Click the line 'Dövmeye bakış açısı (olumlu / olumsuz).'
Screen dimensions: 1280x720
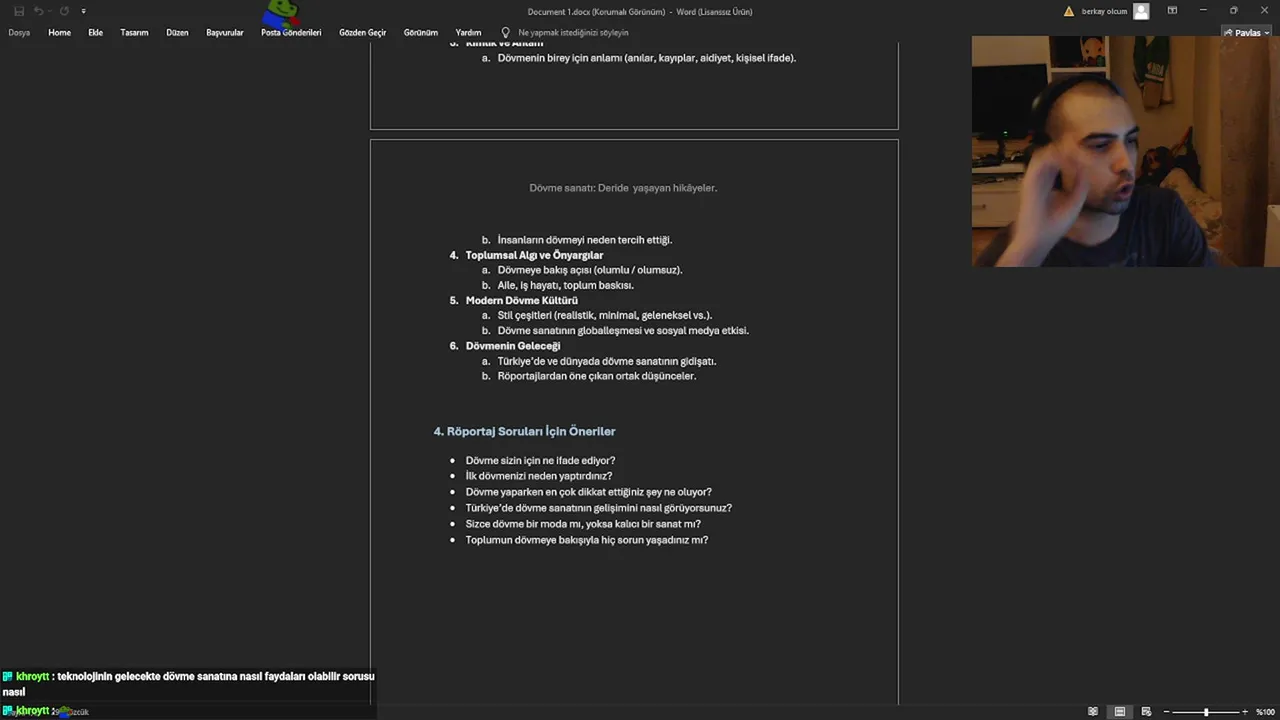(x=590, y=270)
